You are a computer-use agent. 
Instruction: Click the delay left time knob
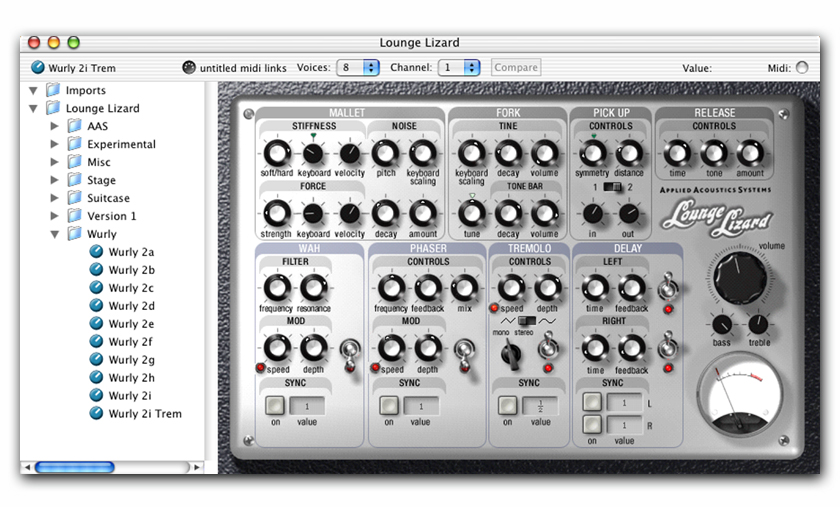coord(595,288)
